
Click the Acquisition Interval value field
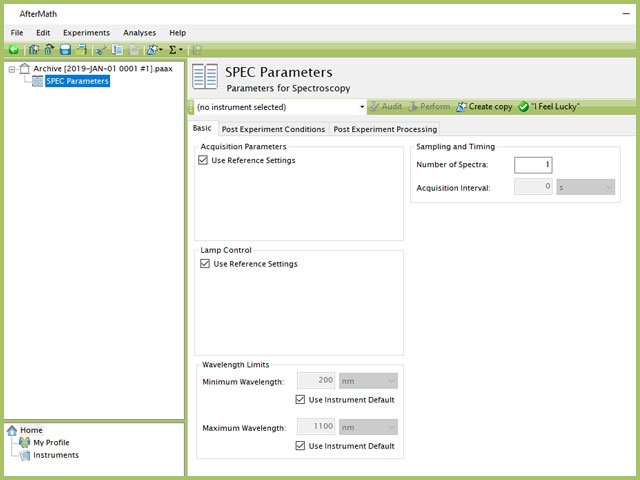533,187
